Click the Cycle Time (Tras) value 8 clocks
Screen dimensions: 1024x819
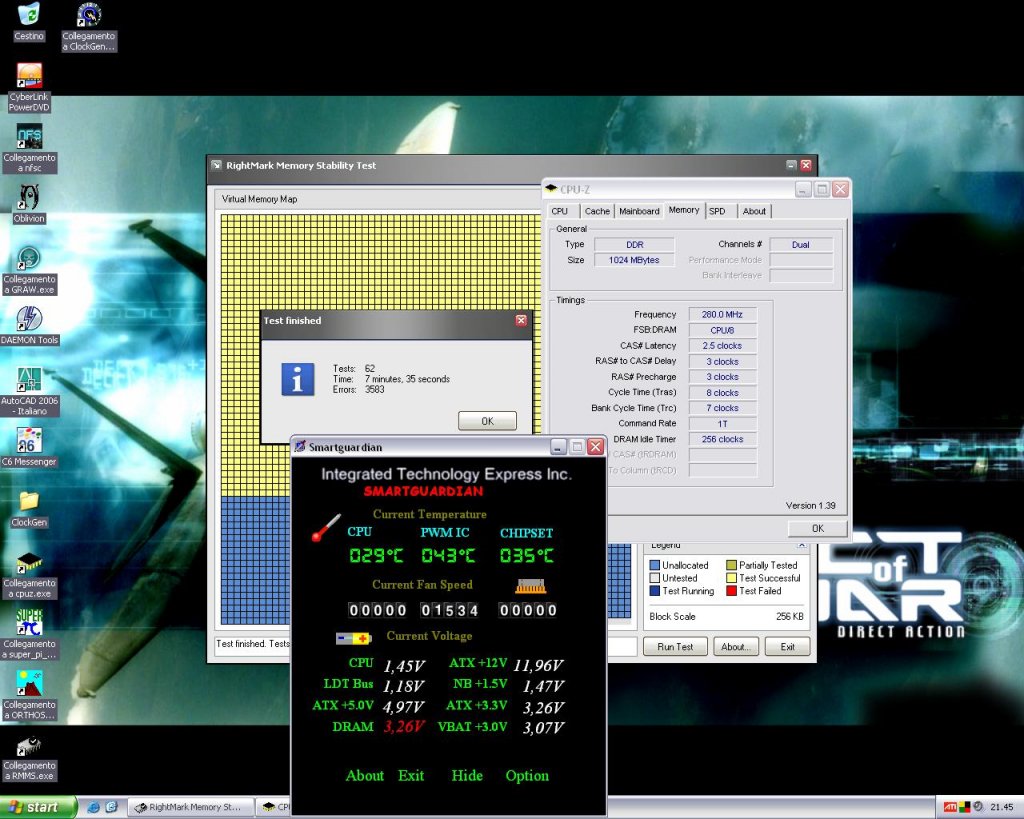point(722,393)
